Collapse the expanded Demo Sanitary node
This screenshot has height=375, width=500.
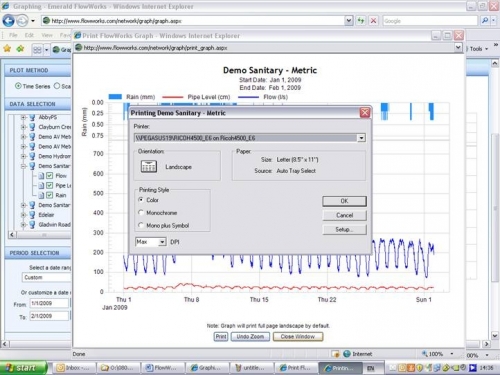[23, 166]
